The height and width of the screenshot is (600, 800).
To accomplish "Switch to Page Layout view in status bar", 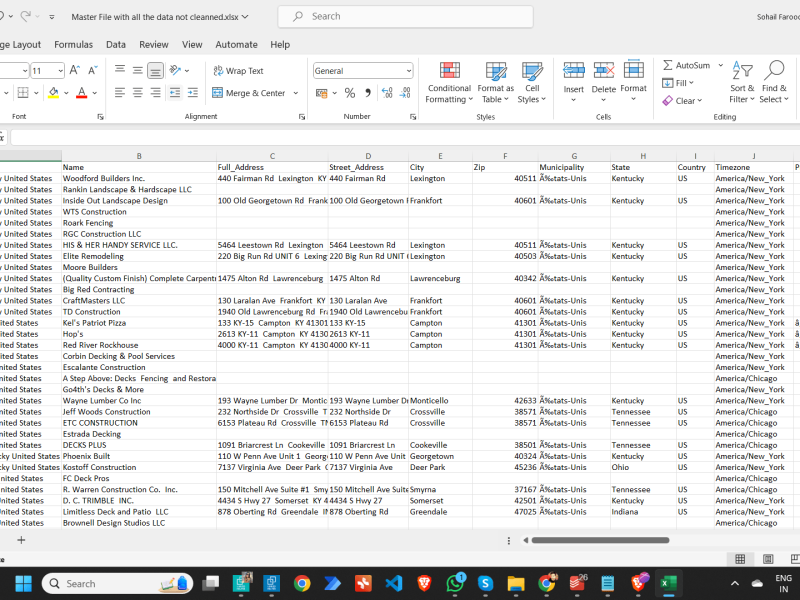I will 768,559.
